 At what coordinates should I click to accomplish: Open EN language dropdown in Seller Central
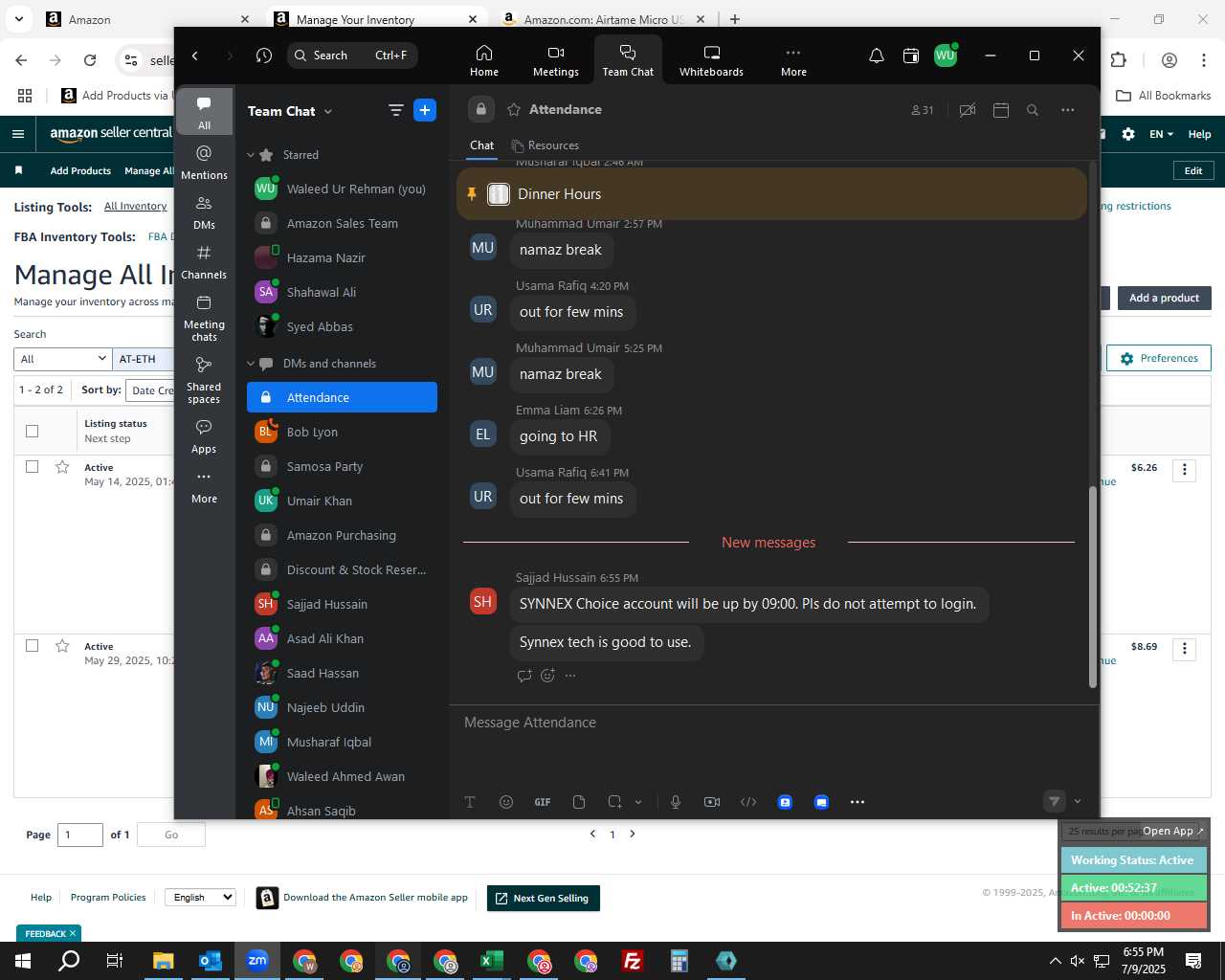[1161, 134]
